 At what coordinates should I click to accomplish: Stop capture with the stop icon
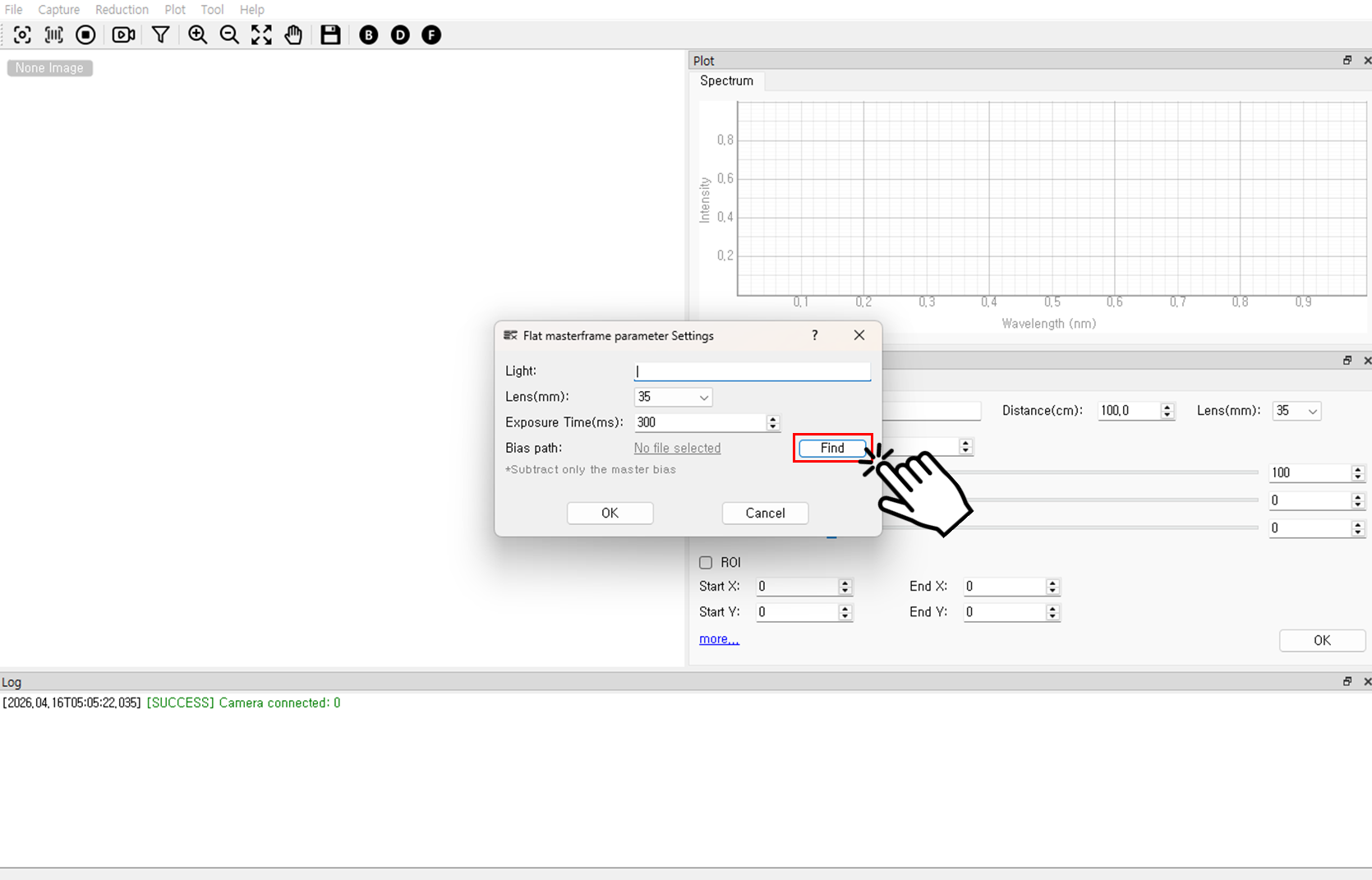click(x=85, y=35)
